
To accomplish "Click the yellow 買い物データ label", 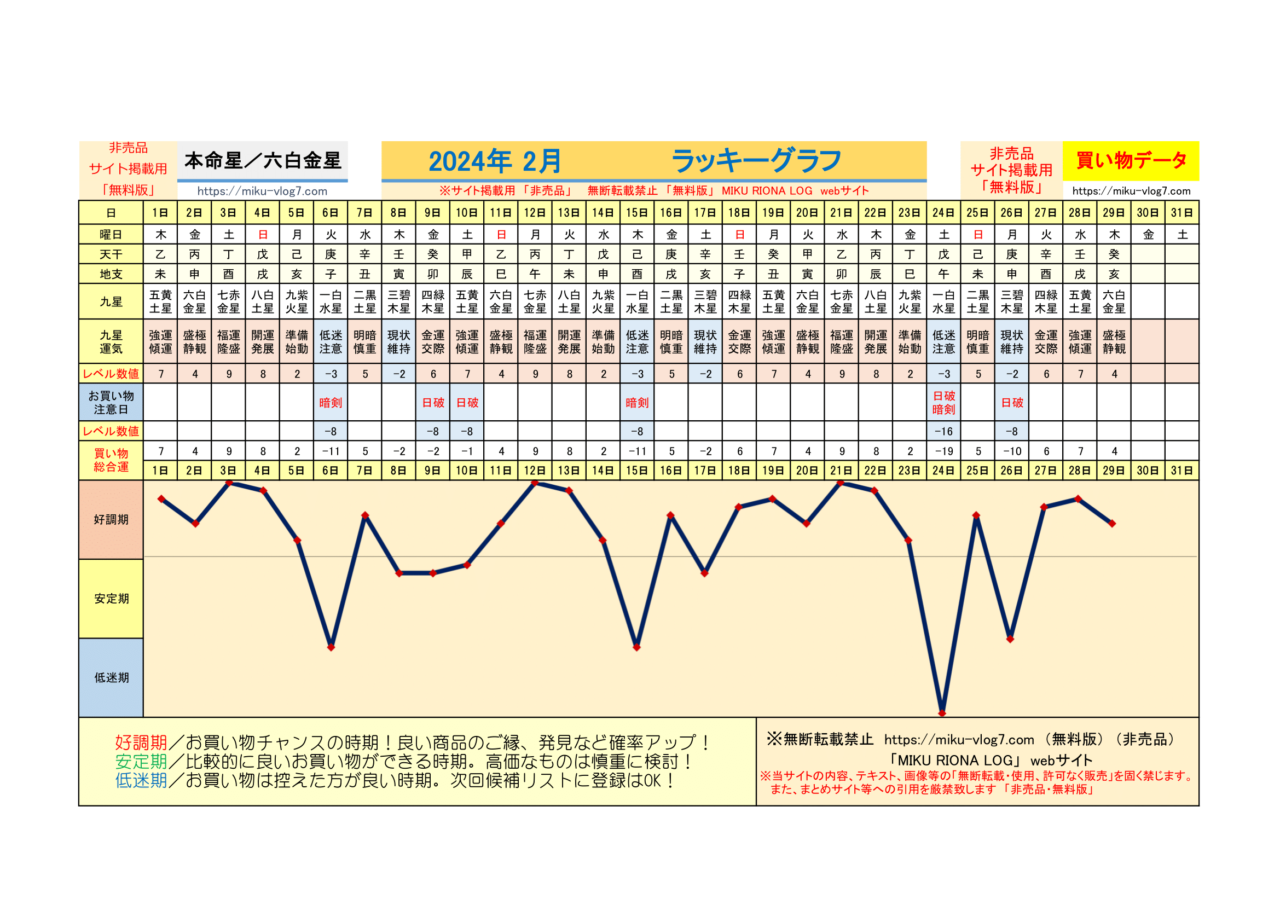I will pos(1131,160).
